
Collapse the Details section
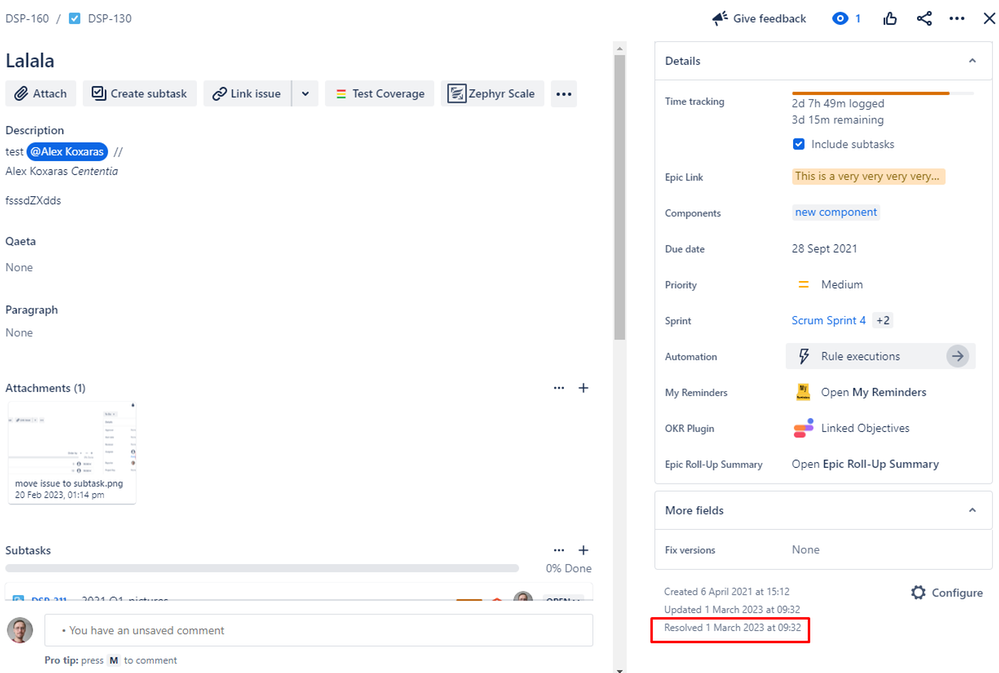[x=972, y=61]
